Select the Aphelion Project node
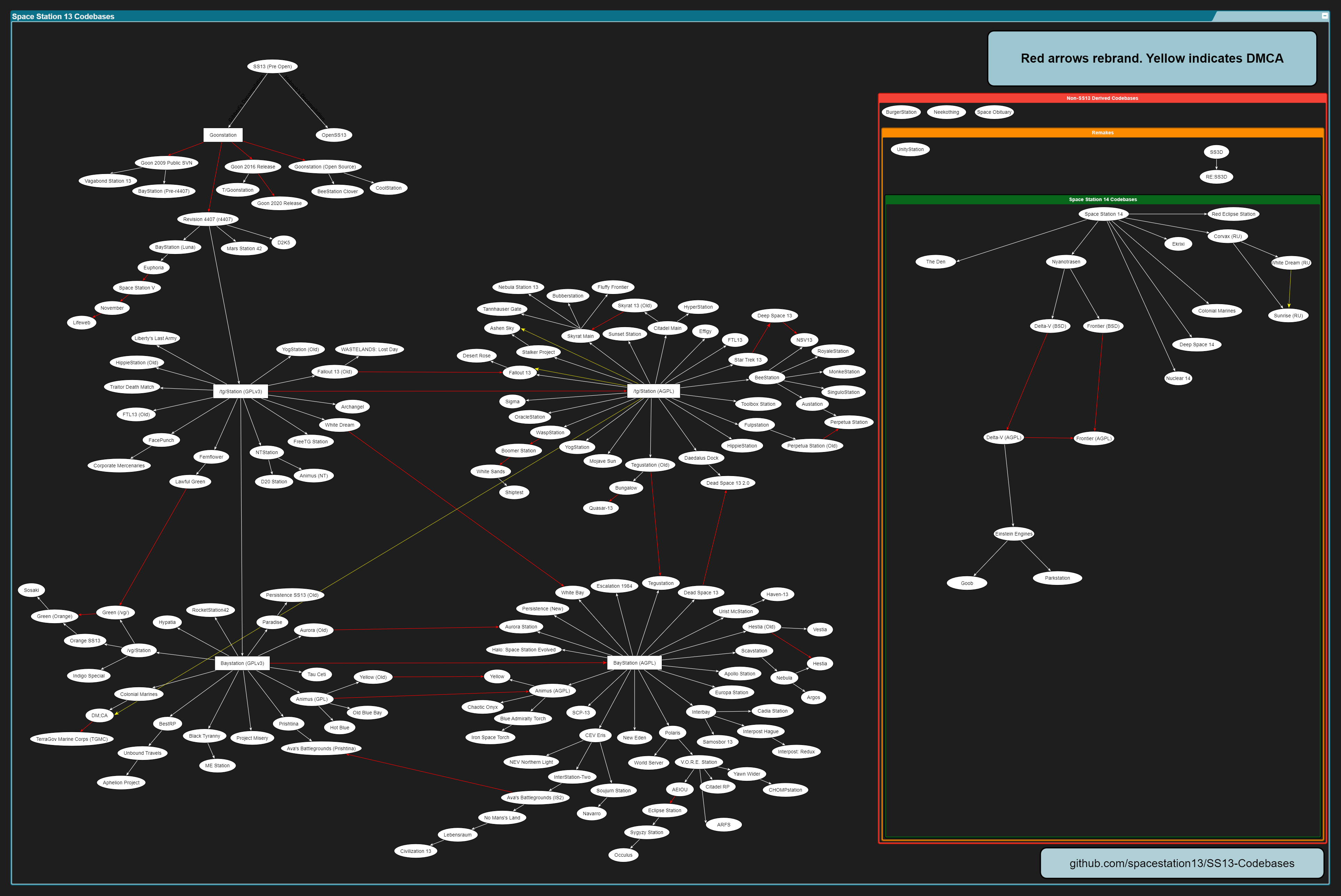This screenshot has height=896, width=1341. point(121,782)
